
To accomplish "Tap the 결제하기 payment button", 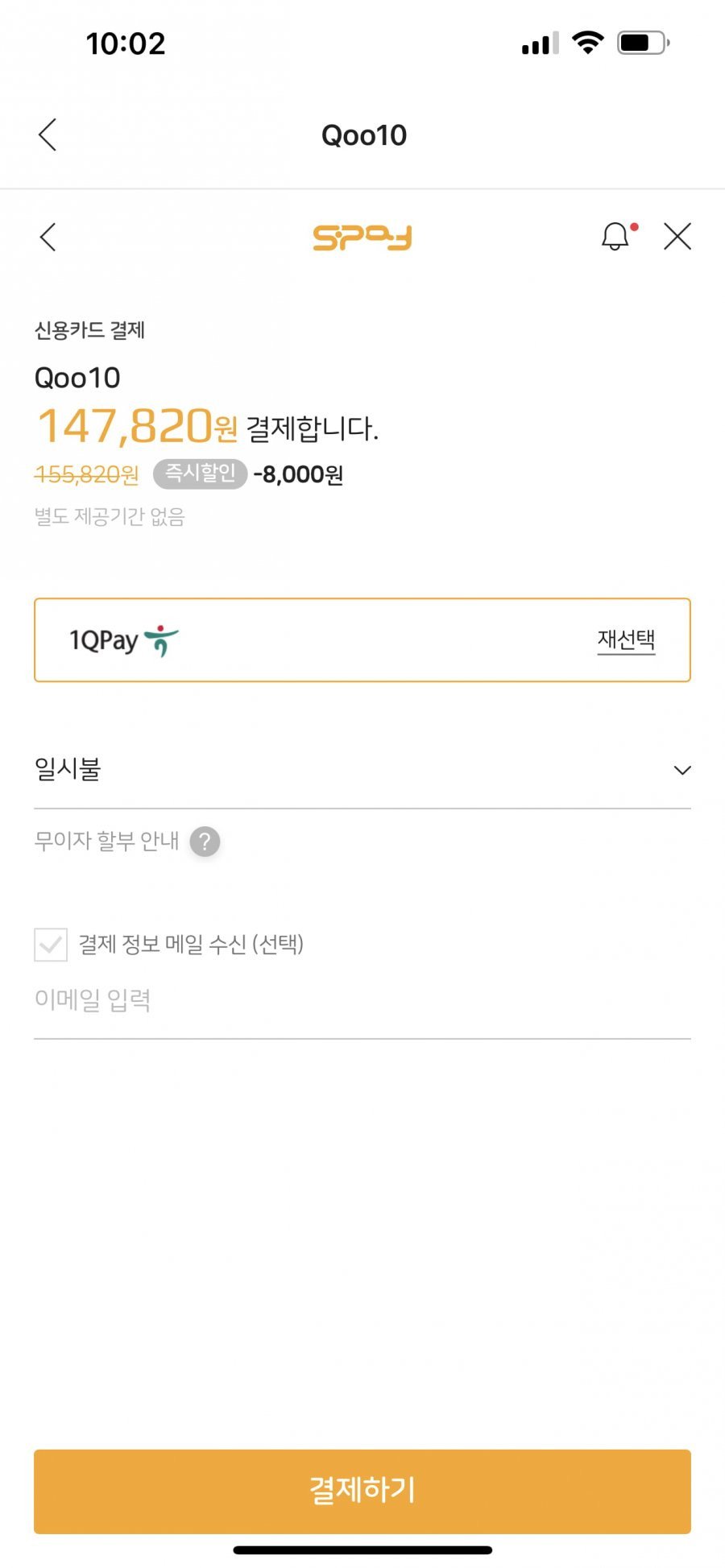I will (x=362, y=1491).
